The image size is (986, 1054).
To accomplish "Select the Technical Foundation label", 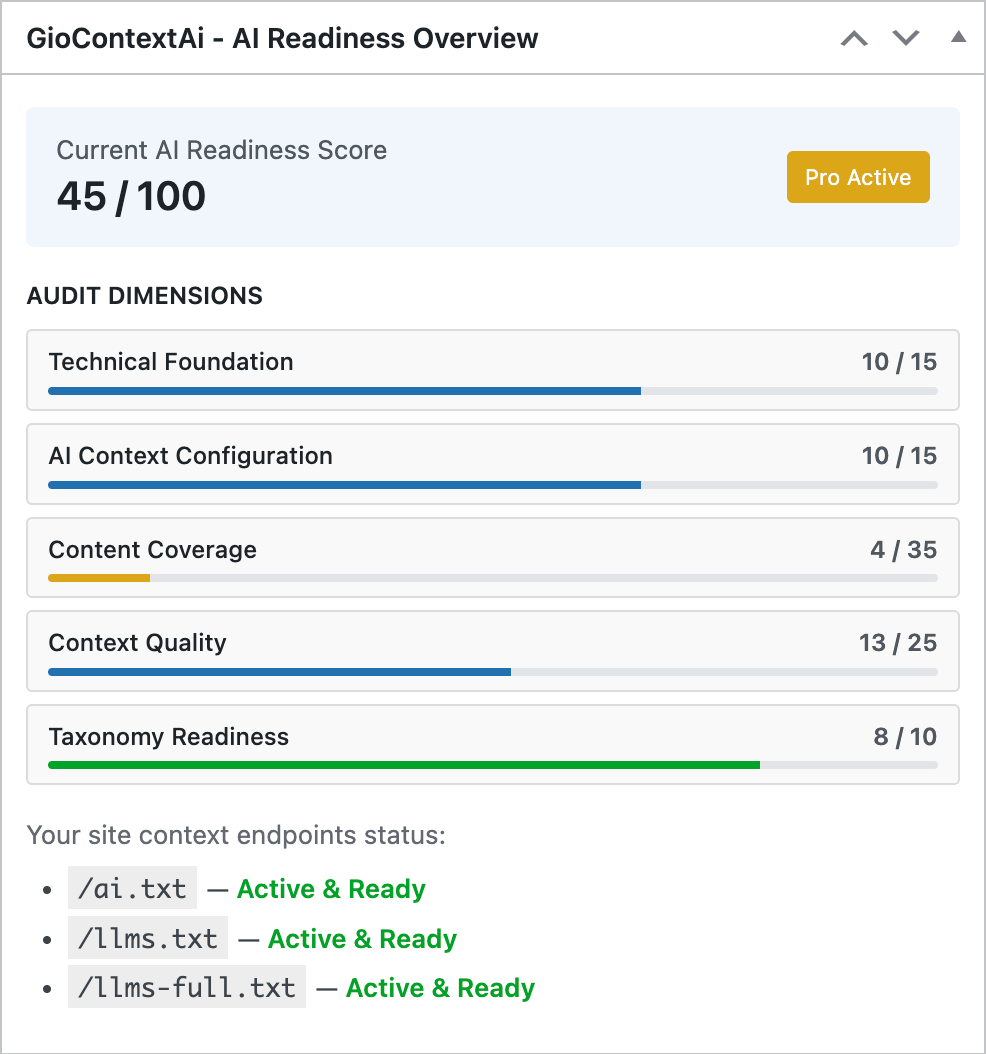I will (171, 362).
